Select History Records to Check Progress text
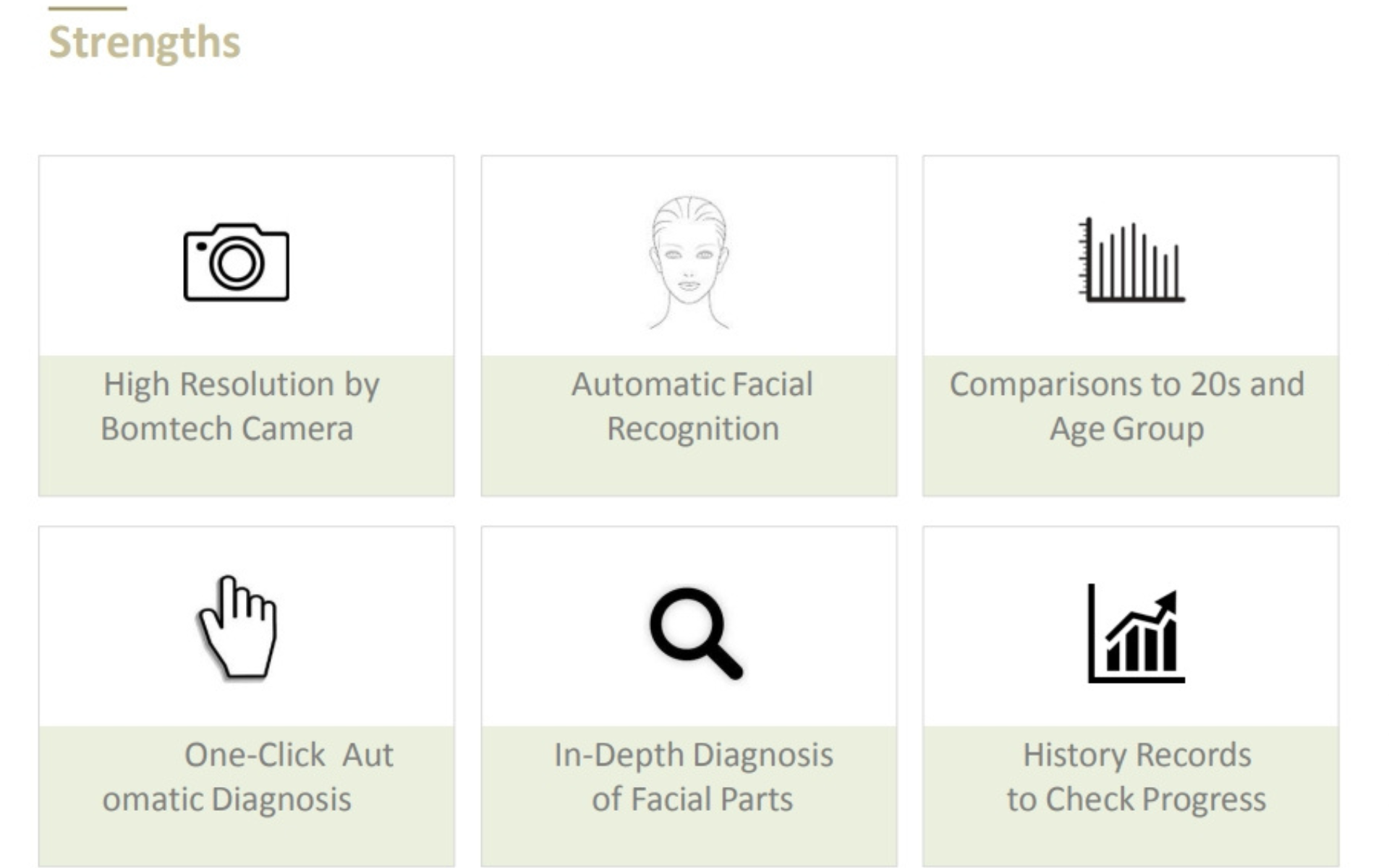Screen dimensions: 1389x868 (1137, 777)
